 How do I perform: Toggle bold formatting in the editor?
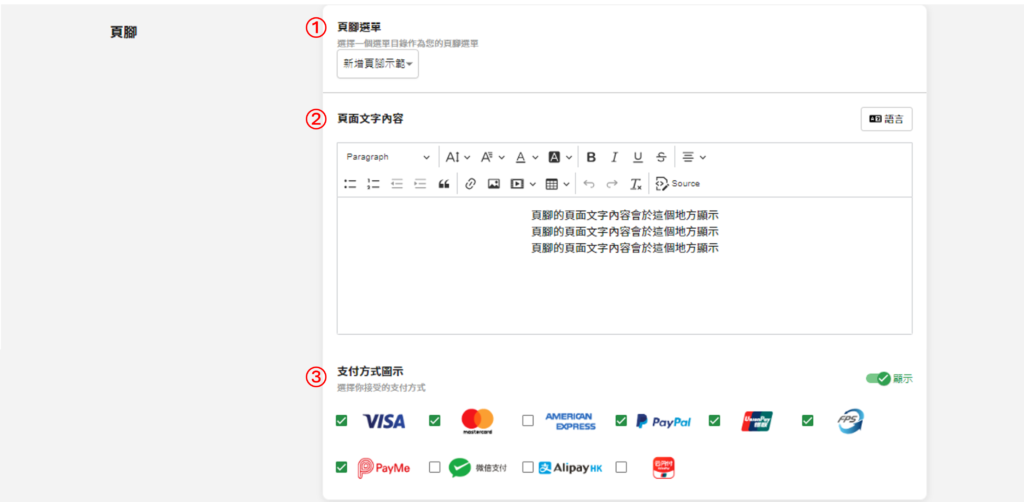[x=591, y=157]
